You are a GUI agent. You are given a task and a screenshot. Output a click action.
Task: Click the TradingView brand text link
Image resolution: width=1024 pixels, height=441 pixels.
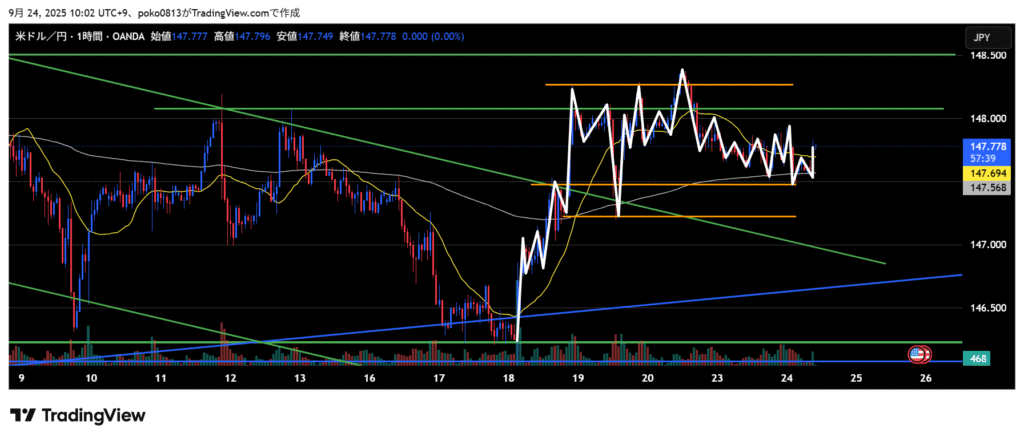pos(92,415)
